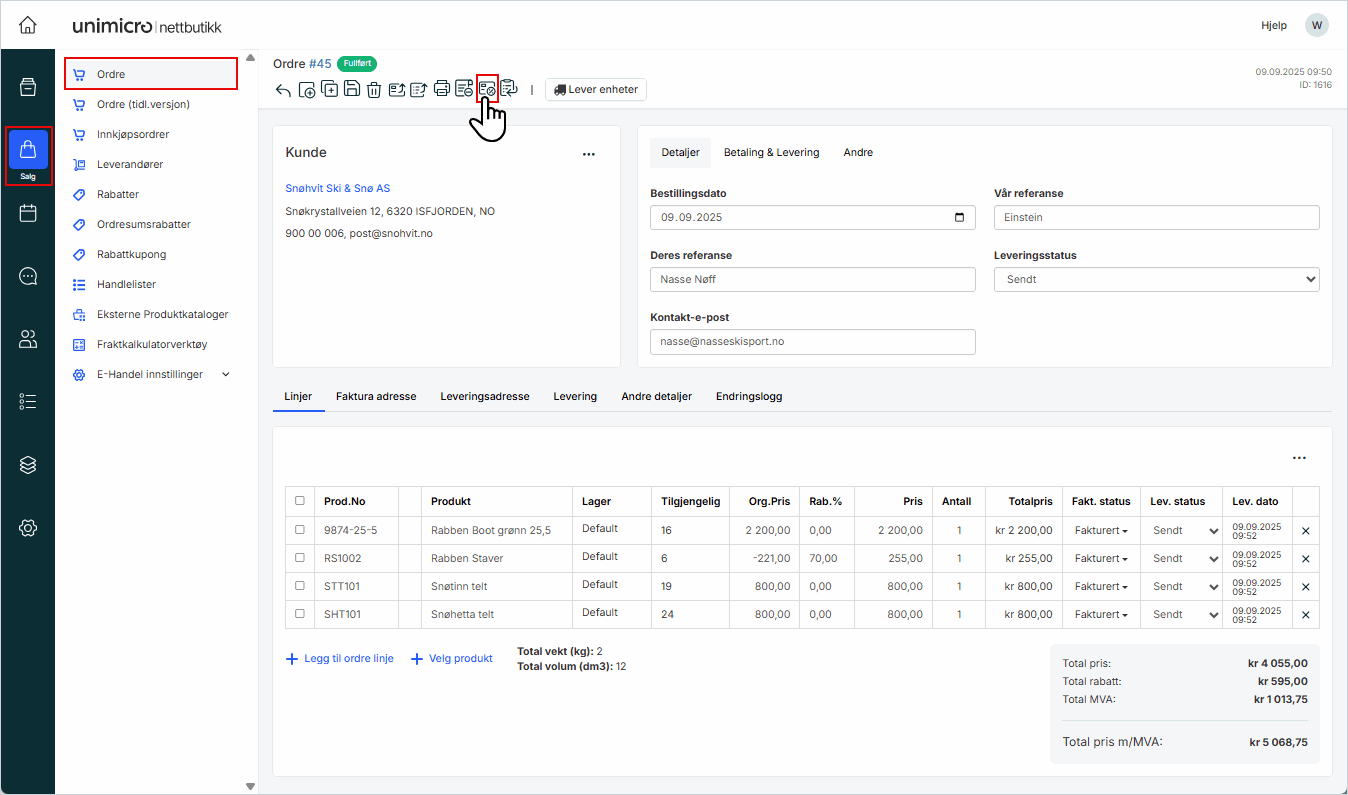Screen dimensions: 1348x795
Task: Click the Kontakt-e-post input field
Action: 812,342
